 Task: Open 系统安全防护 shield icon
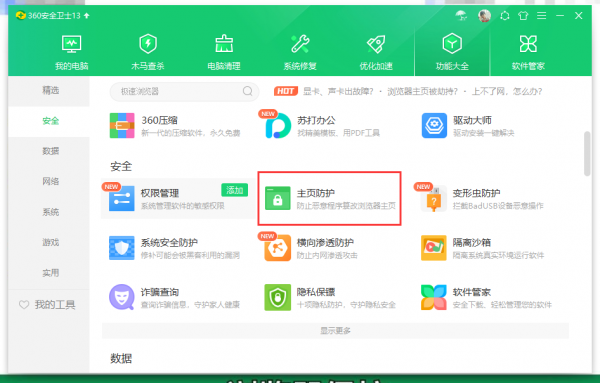[x=122, y=248]
